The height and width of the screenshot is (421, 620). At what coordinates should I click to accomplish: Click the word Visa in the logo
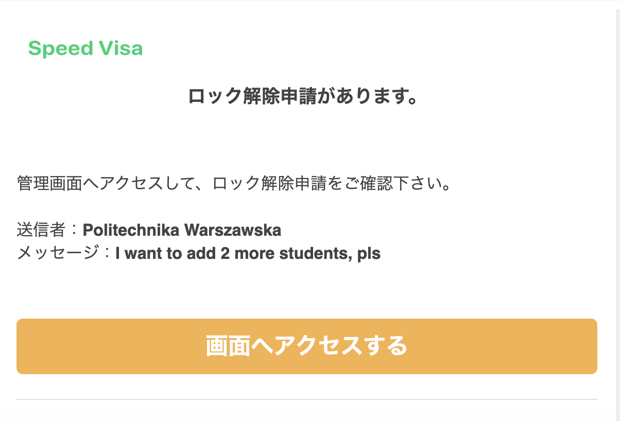121,48
